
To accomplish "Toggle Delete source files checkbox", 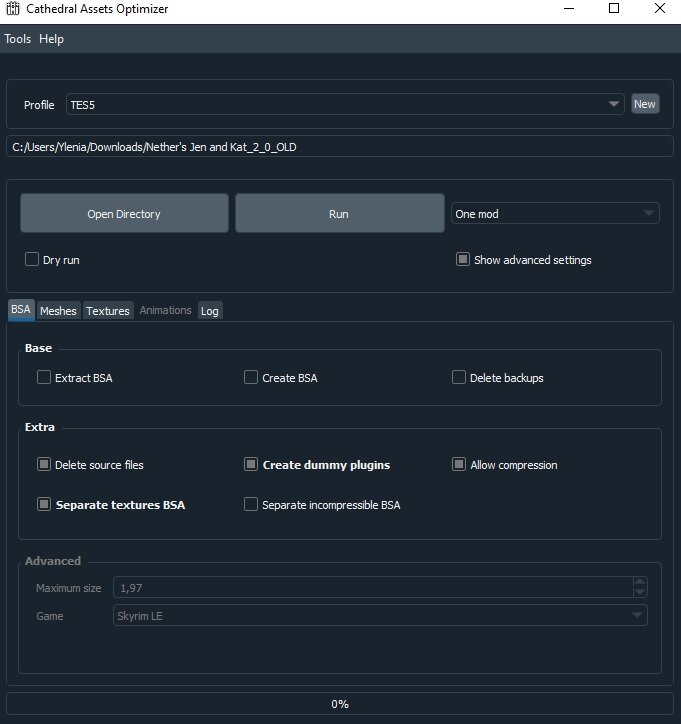I will [44, 464].
